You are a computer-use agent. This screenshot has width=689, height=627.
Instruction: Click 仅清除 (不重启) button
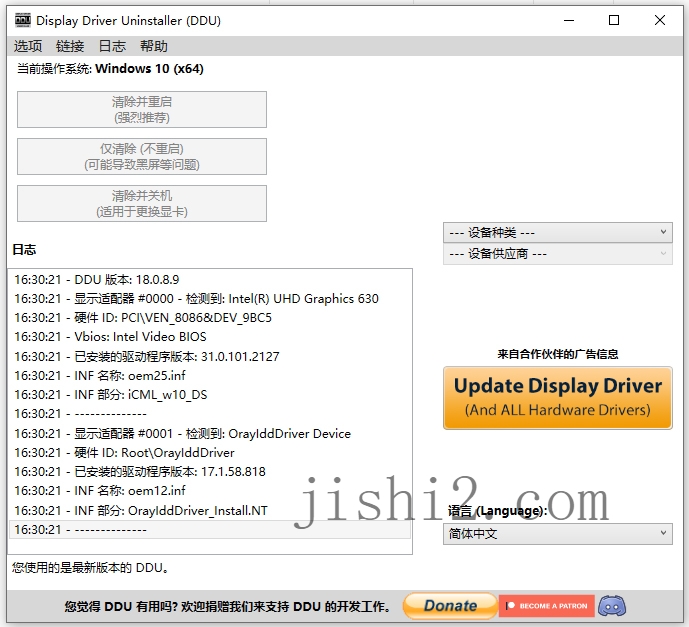[x=142, y=156]
